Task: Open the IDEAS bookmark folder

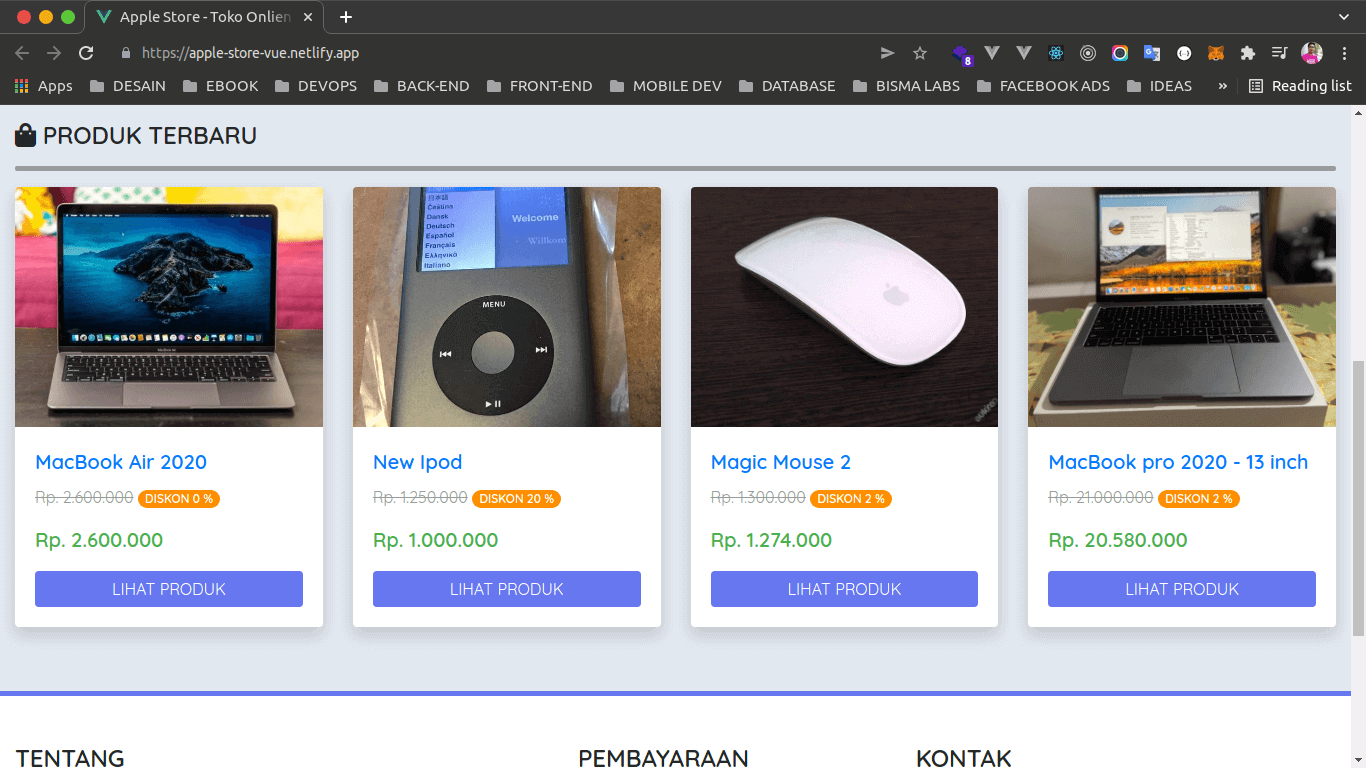Action: (1159, 86)
